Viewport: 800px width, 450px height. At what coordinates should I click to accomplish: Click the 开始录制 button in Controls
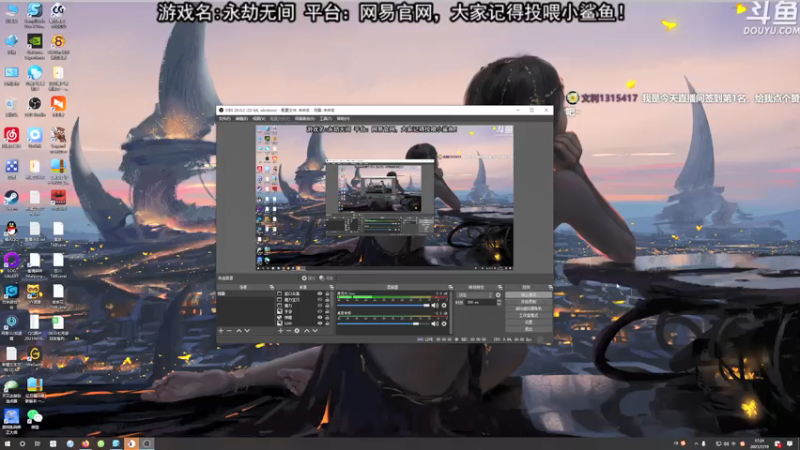528,302
